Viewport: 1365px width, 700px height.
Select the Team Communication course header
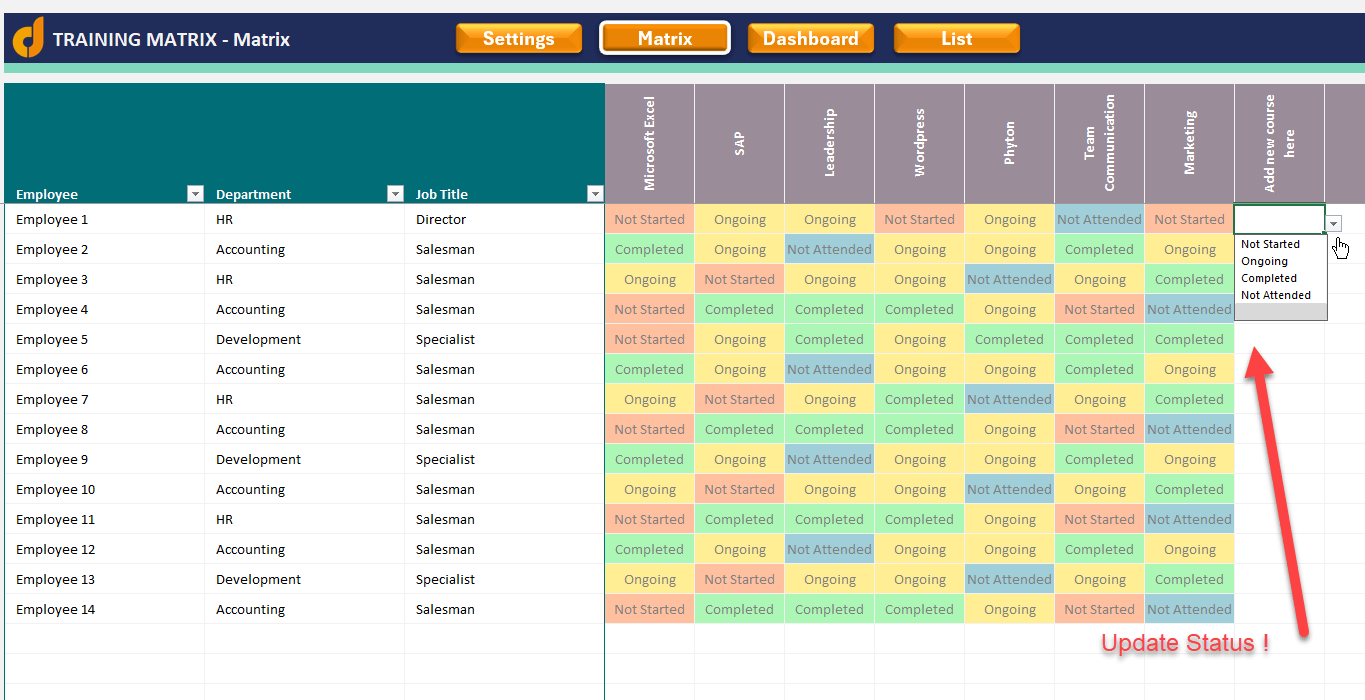[x=1100, y=143]
